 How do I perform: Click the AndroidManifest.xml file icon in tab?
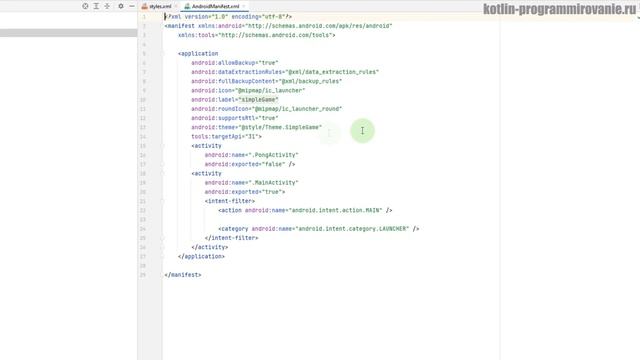pos(187,6)
